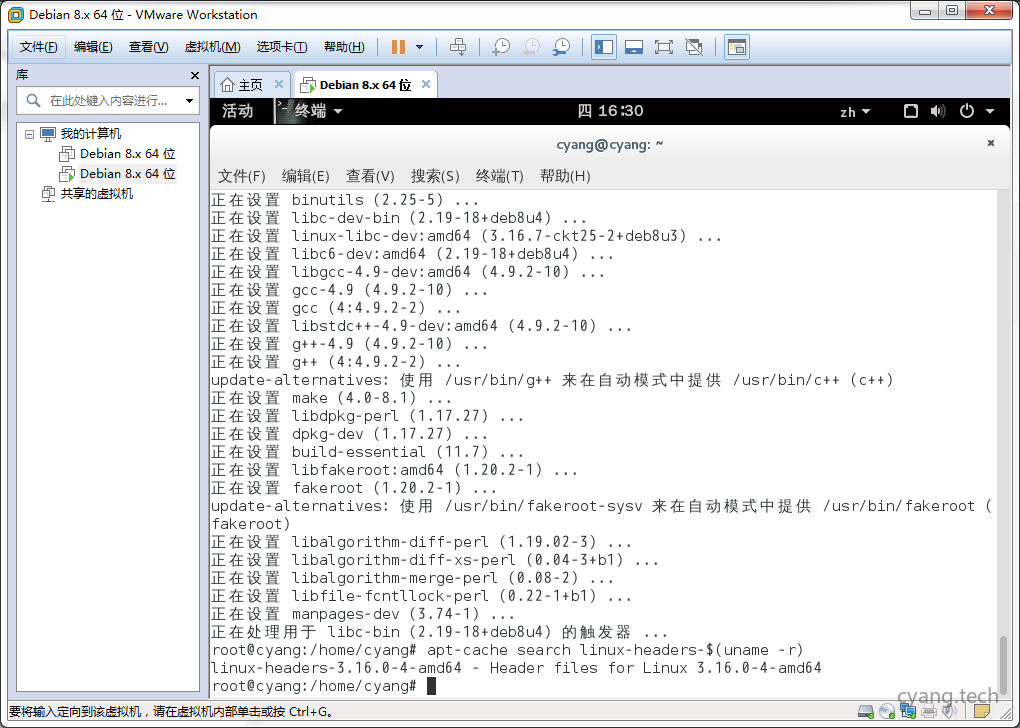Open the pause button dropdown arrow
Screen dimensions: 1020x728
tap(420, 46)
